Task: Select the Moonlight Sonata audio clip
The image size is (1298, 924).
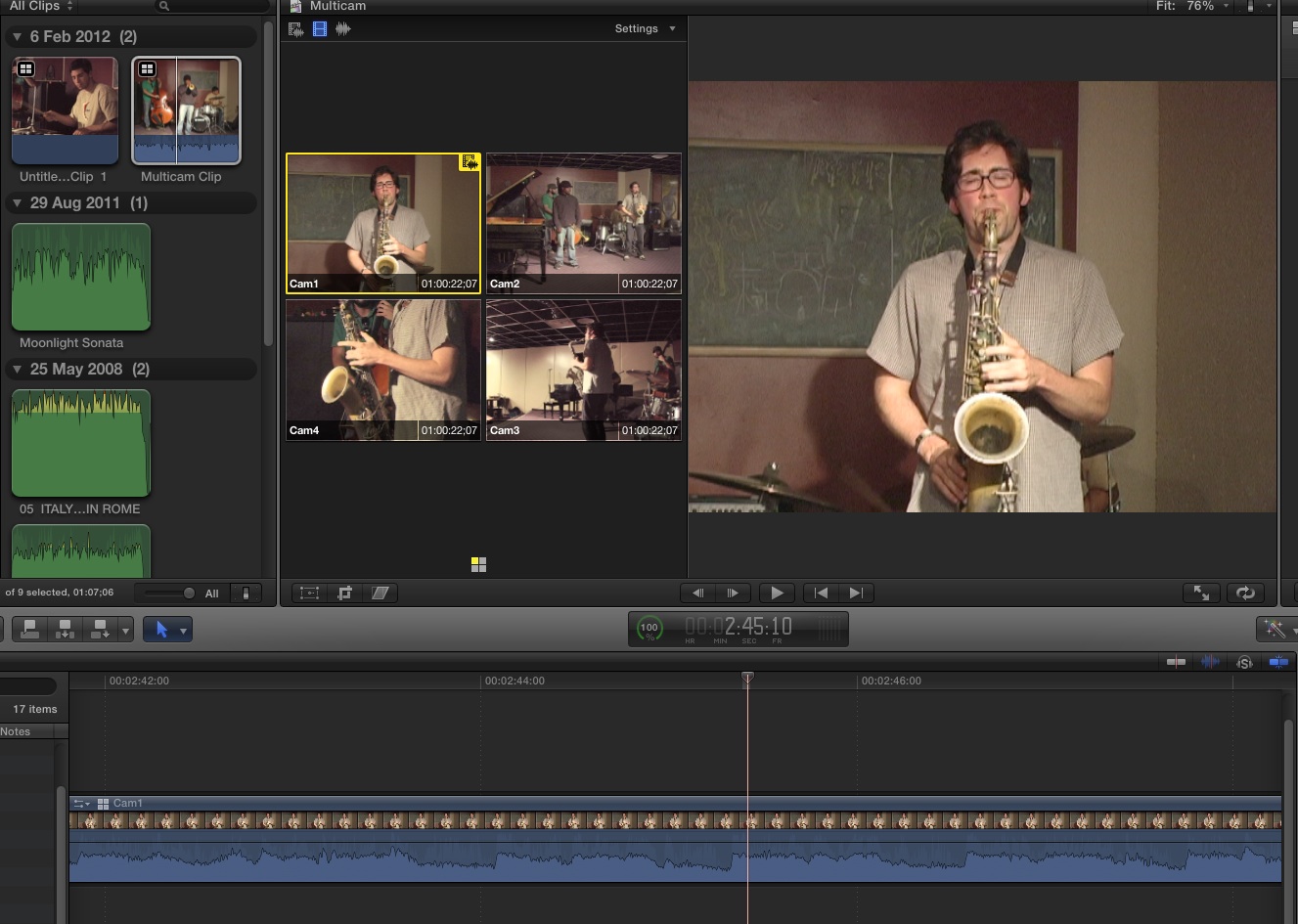Action: click(81, 278)
